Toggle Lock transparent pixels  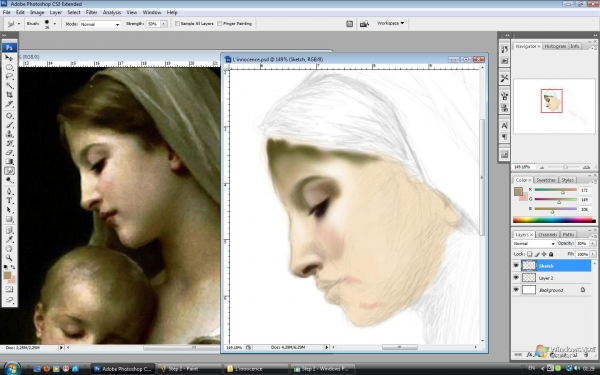530,254
